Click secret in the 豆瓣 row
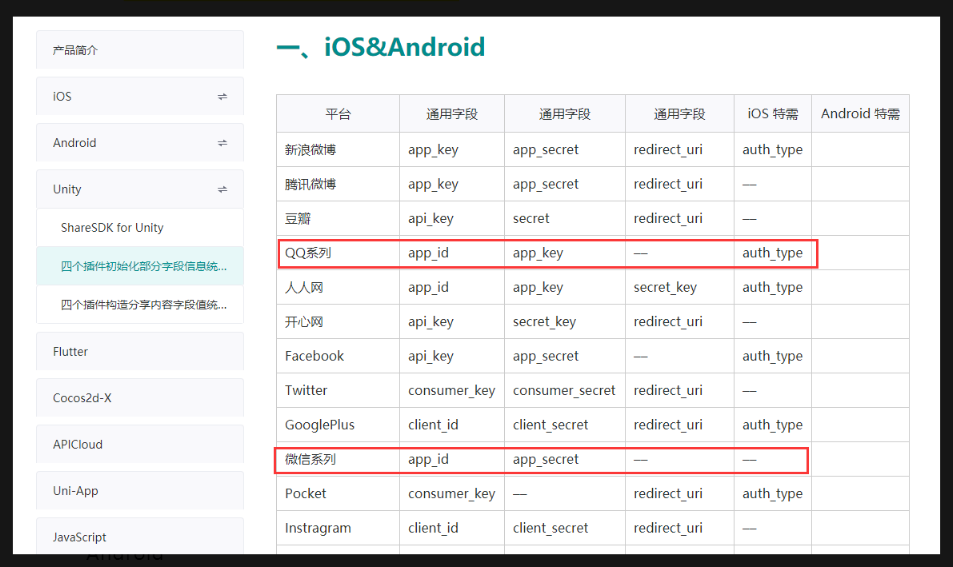Viewport: 953px width, 567px height. [x=531, y=218]
